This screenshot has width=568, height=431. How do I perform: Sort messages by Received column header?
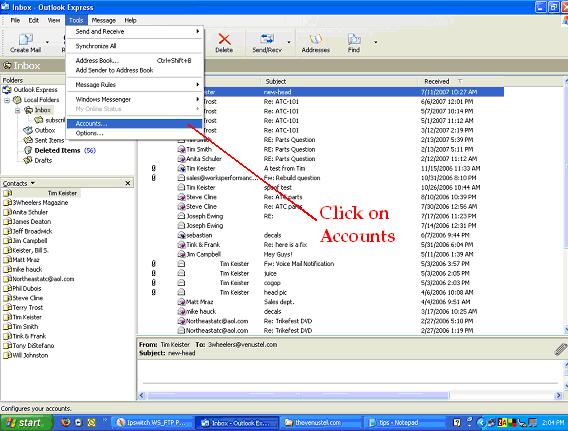click(x=460, y=81)
